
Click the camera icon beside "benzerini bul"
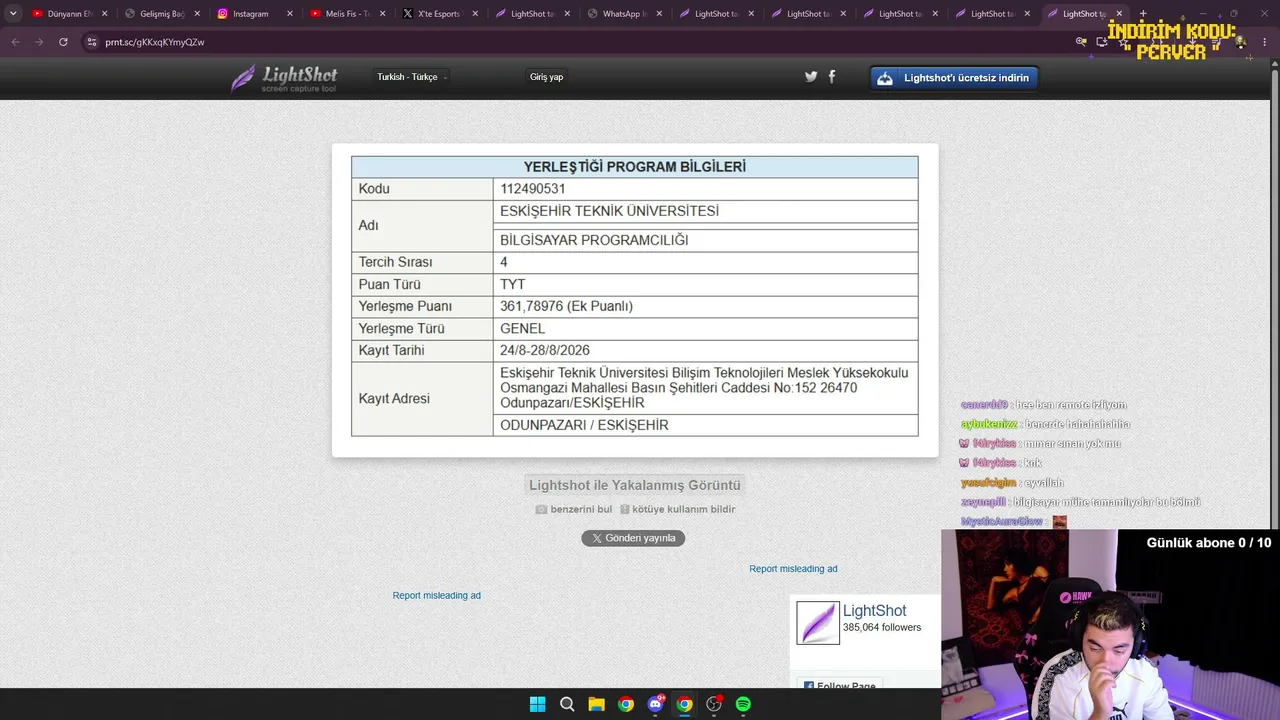(541, 509)
